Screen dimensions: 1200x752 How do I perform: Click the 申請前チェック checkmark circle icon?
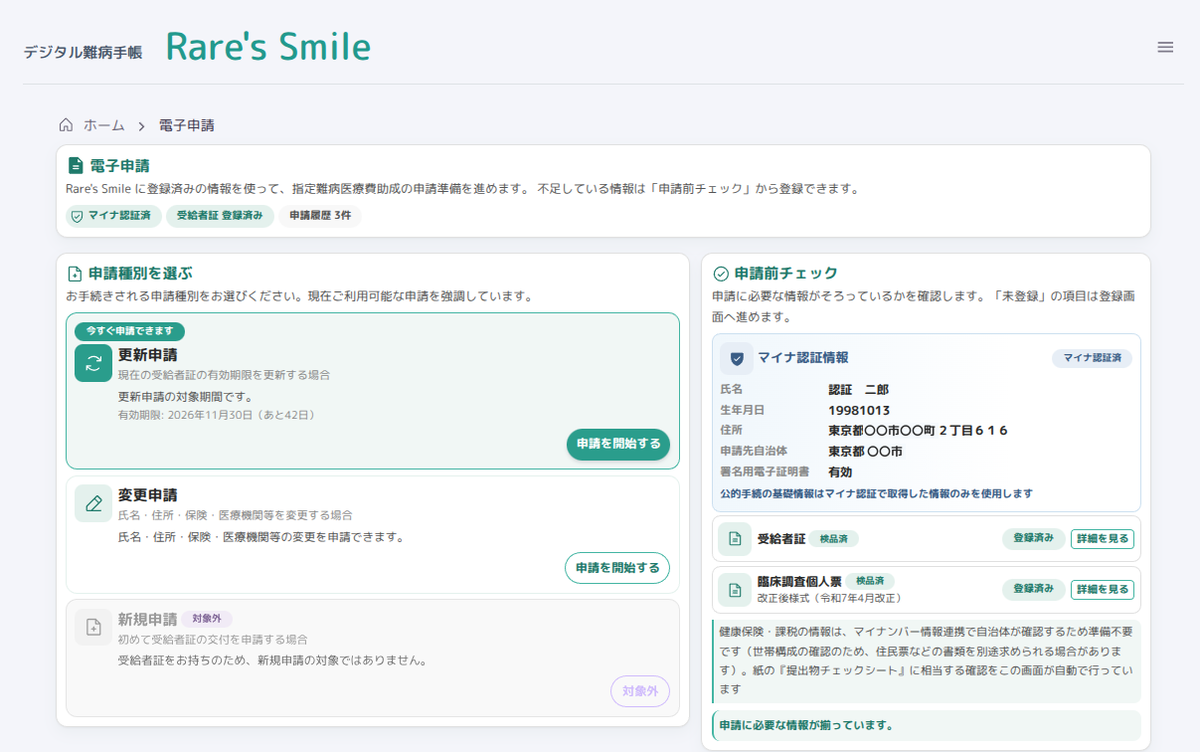click(x=721, y=273)
